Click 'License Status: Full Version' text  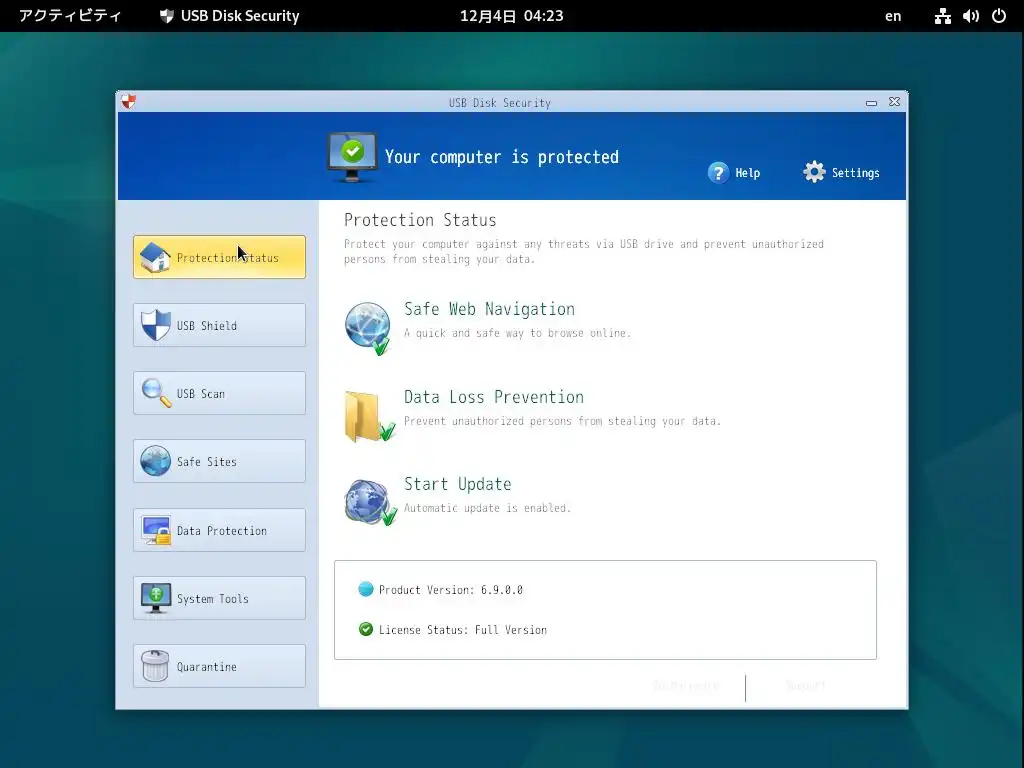[462, 630]
